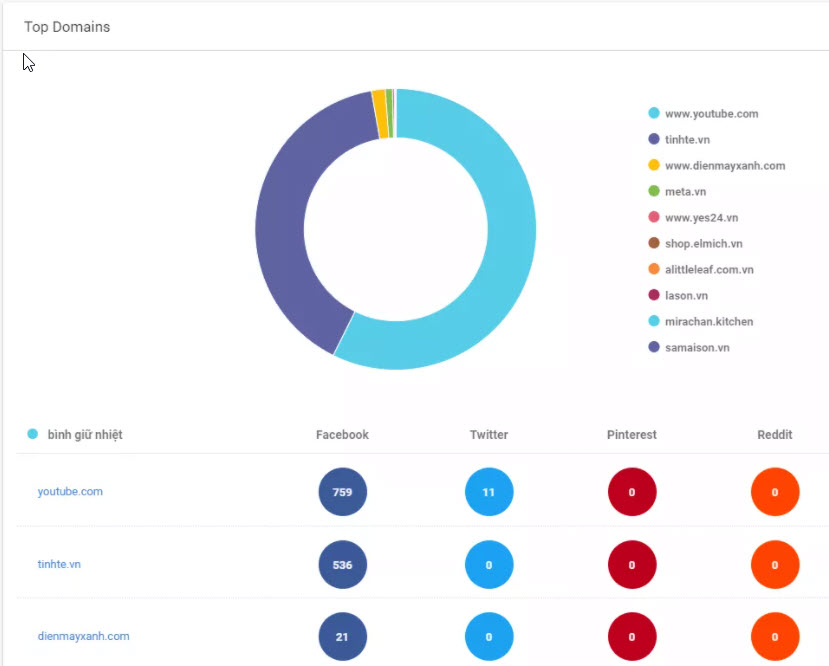The width and height of the screenshot is (829, 666).
Task: Click the Twitter count bubble showing 11
Action: point(489,492)
